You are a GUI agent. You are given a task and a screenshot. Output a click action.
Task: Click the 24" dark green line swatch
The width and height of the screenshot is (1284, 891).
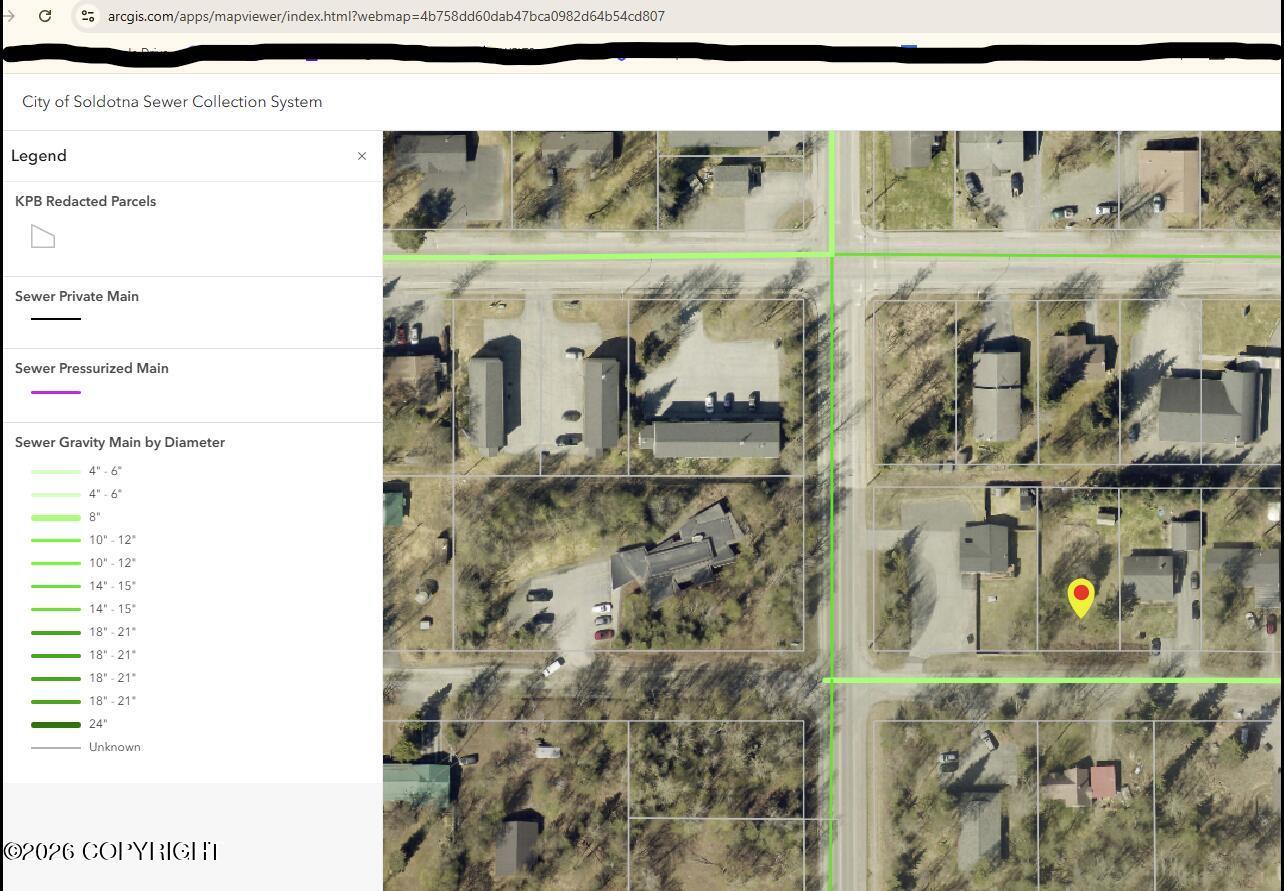click(56, 724)
